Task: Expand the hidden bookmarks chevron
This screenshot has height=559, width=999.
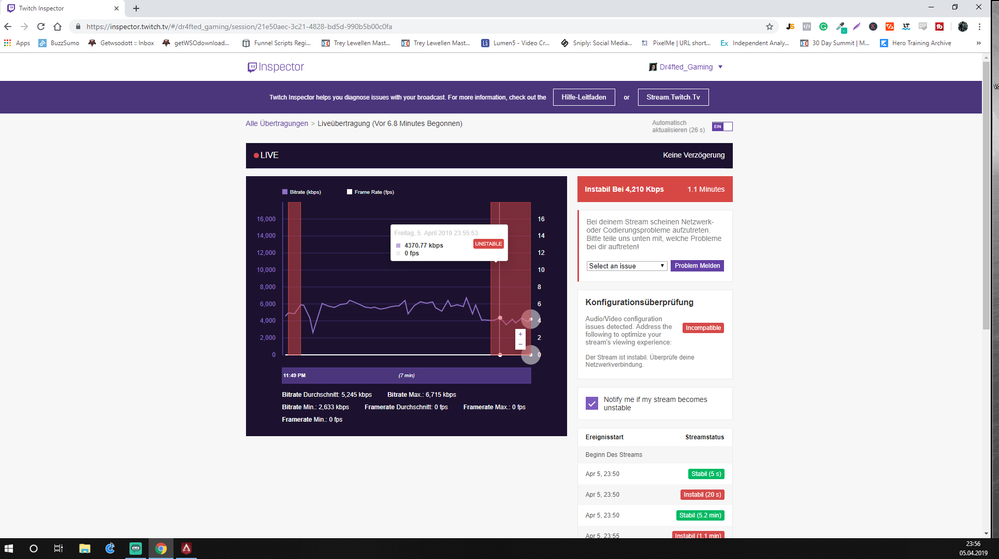Action: 979,43
